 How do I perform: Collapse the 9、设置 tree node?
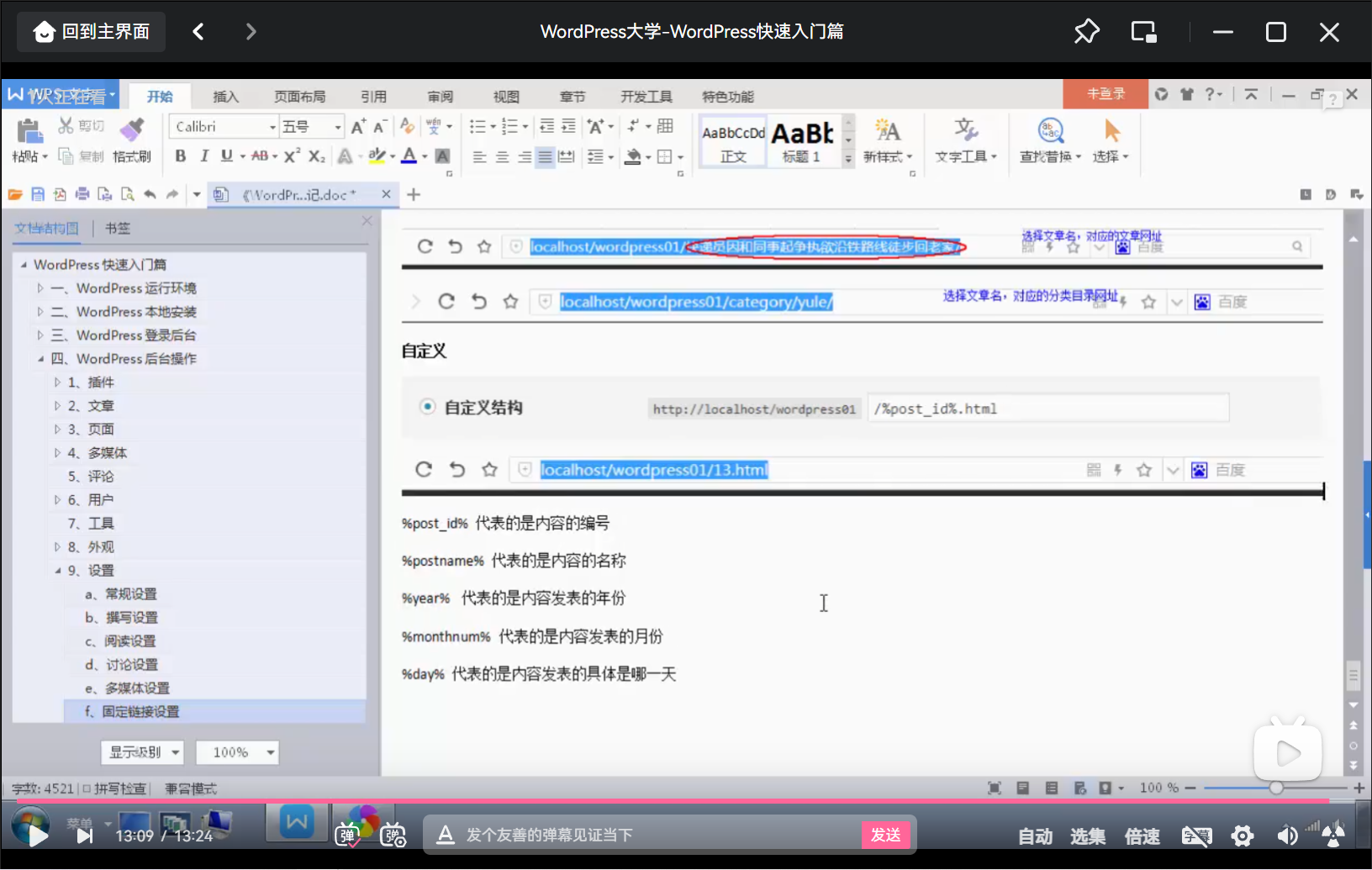click(x=57, y=571)
